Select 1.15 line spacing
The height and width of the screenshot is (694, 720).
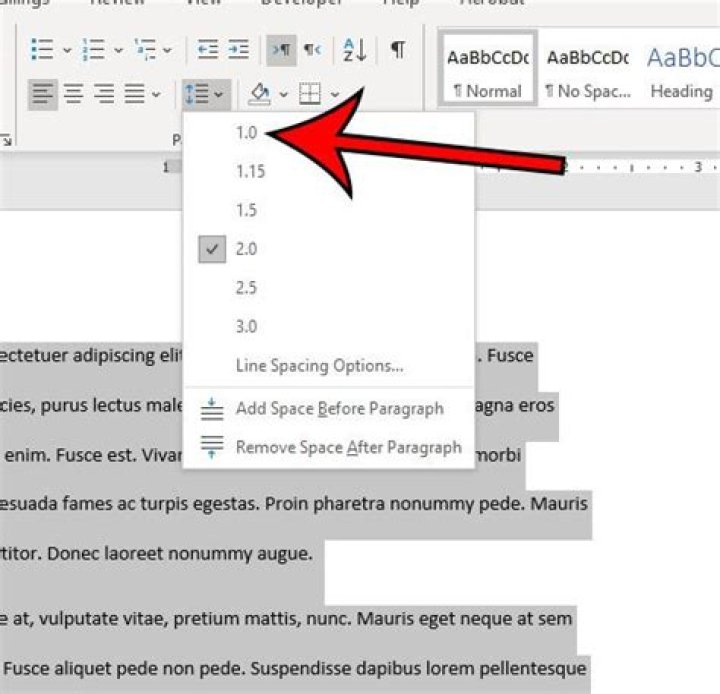tap(250, 171)
